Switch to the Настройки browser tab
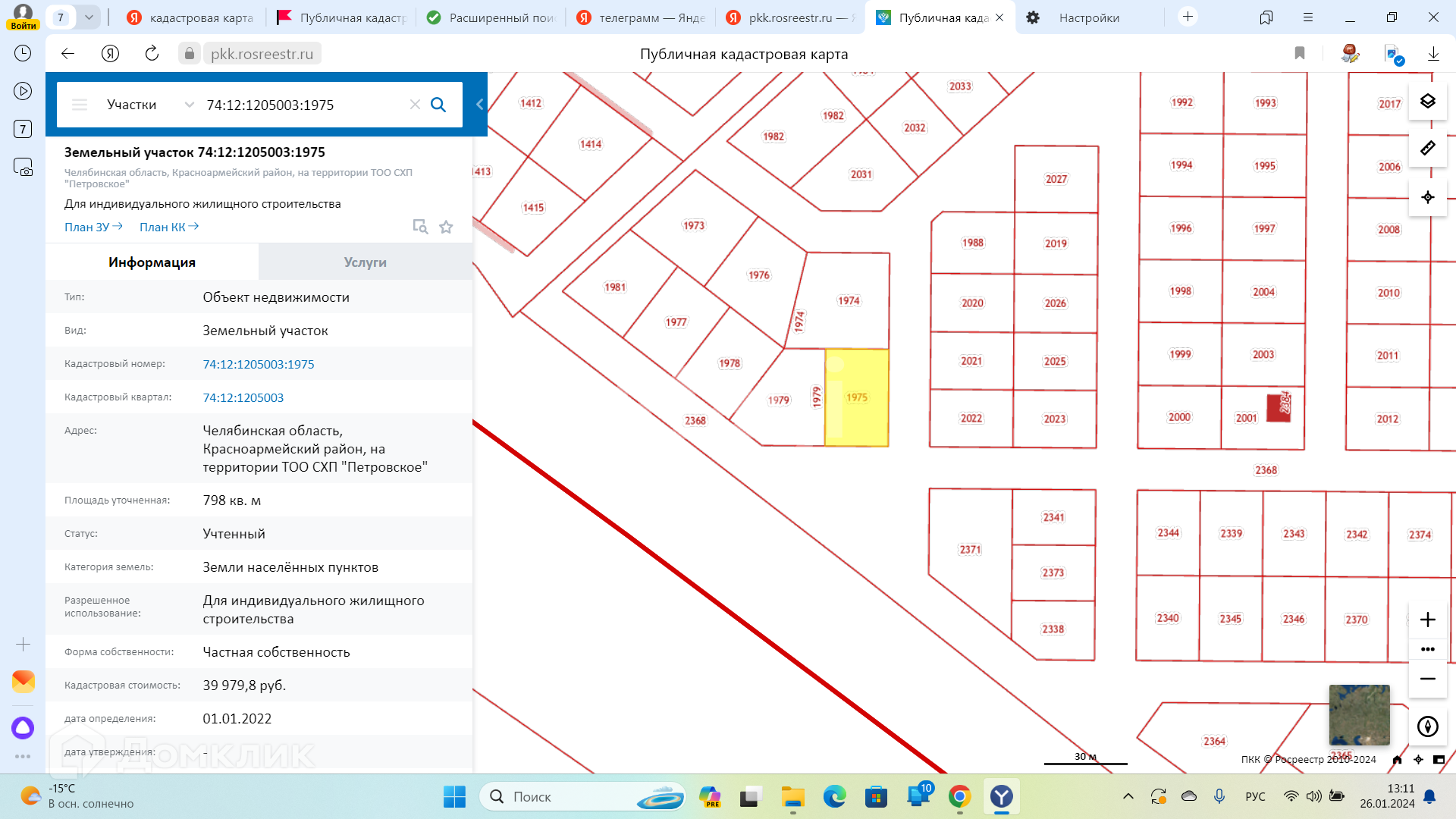Image resolution: width=1456 pixels, height=819 pixels. pyautogui.click(x=1088, y=17)
